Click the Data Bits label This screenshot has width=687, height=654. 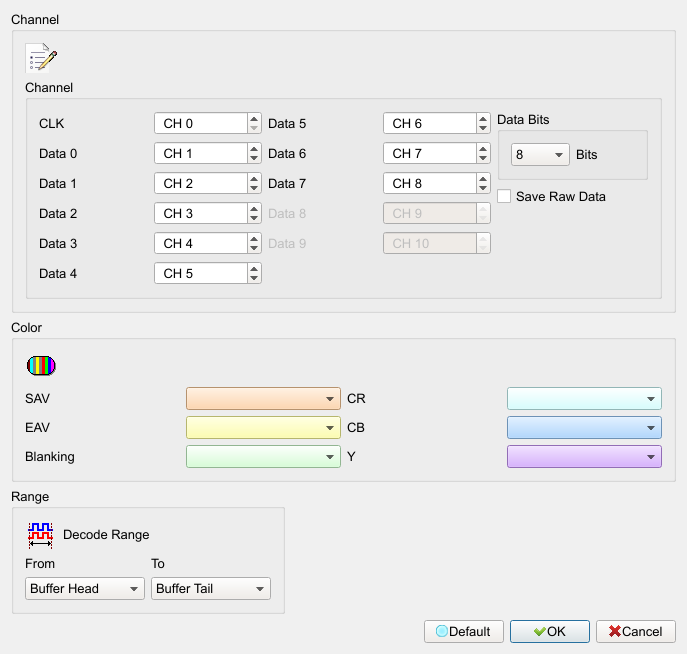(x=523, y=120)
